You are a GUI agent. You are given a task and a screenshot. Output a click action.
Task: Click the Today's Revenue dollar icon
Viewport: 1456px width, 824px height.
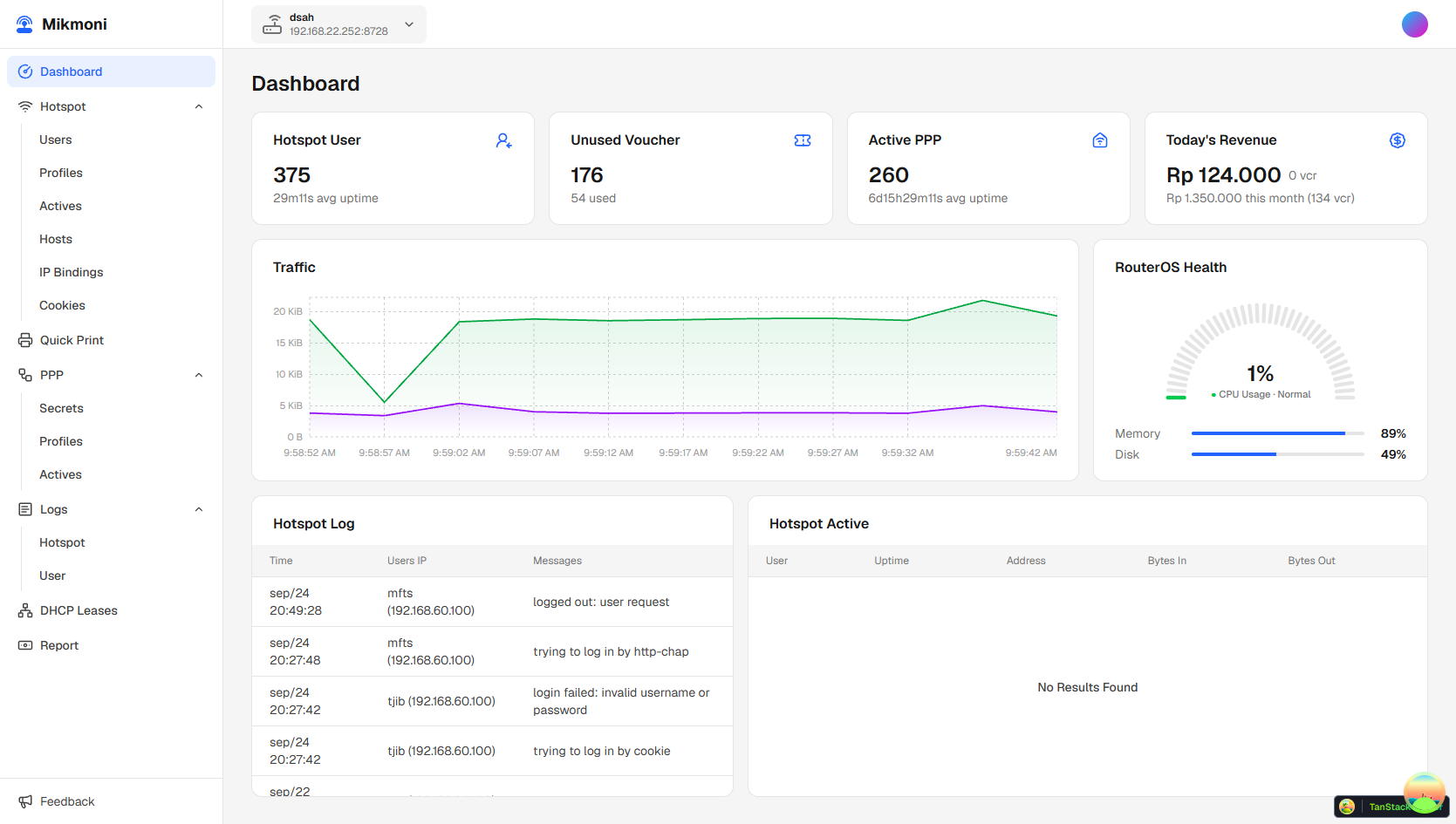click(1398, 140)
